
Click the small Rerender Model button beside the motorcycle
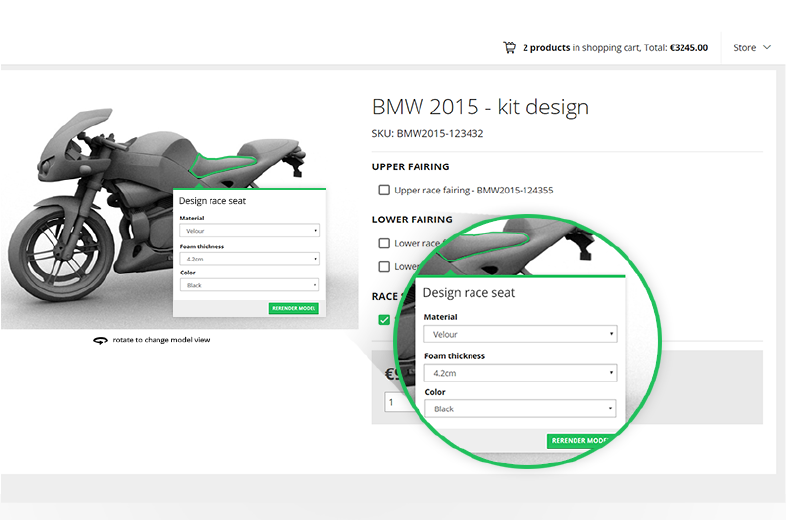[294, 308]
